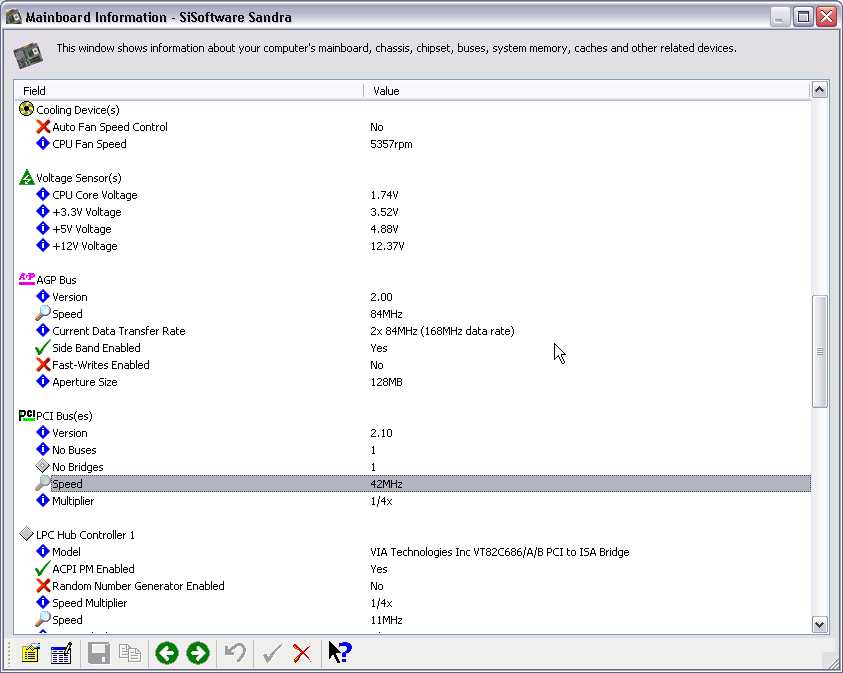The image size is (843, 673).
Task: Select the CPU Core Voltage row
Action: point(94,195)
